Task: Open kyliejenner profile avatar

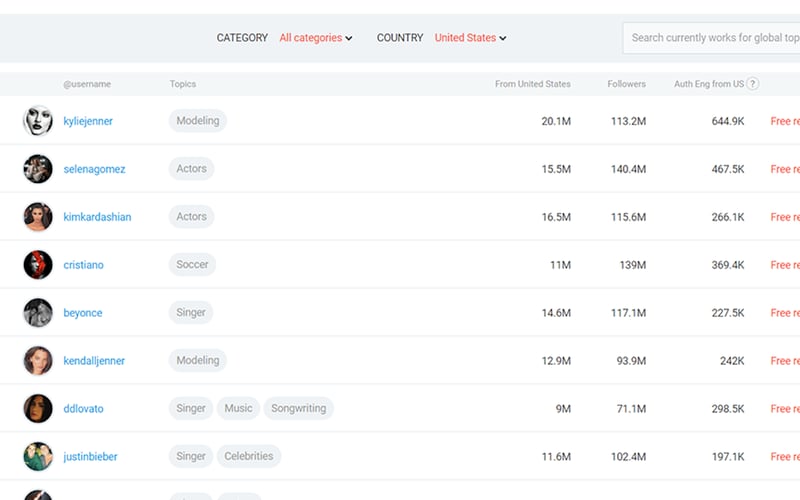Action: [x=38, y=121]
